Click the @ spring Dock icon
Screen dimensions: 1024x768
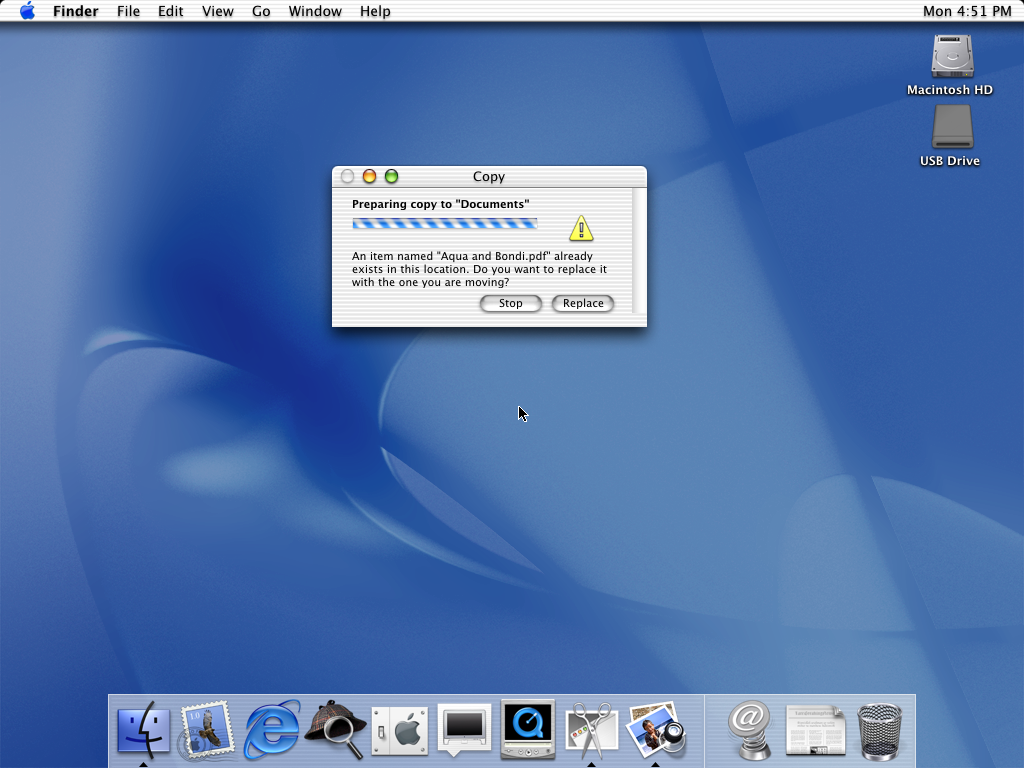[750, 730]
